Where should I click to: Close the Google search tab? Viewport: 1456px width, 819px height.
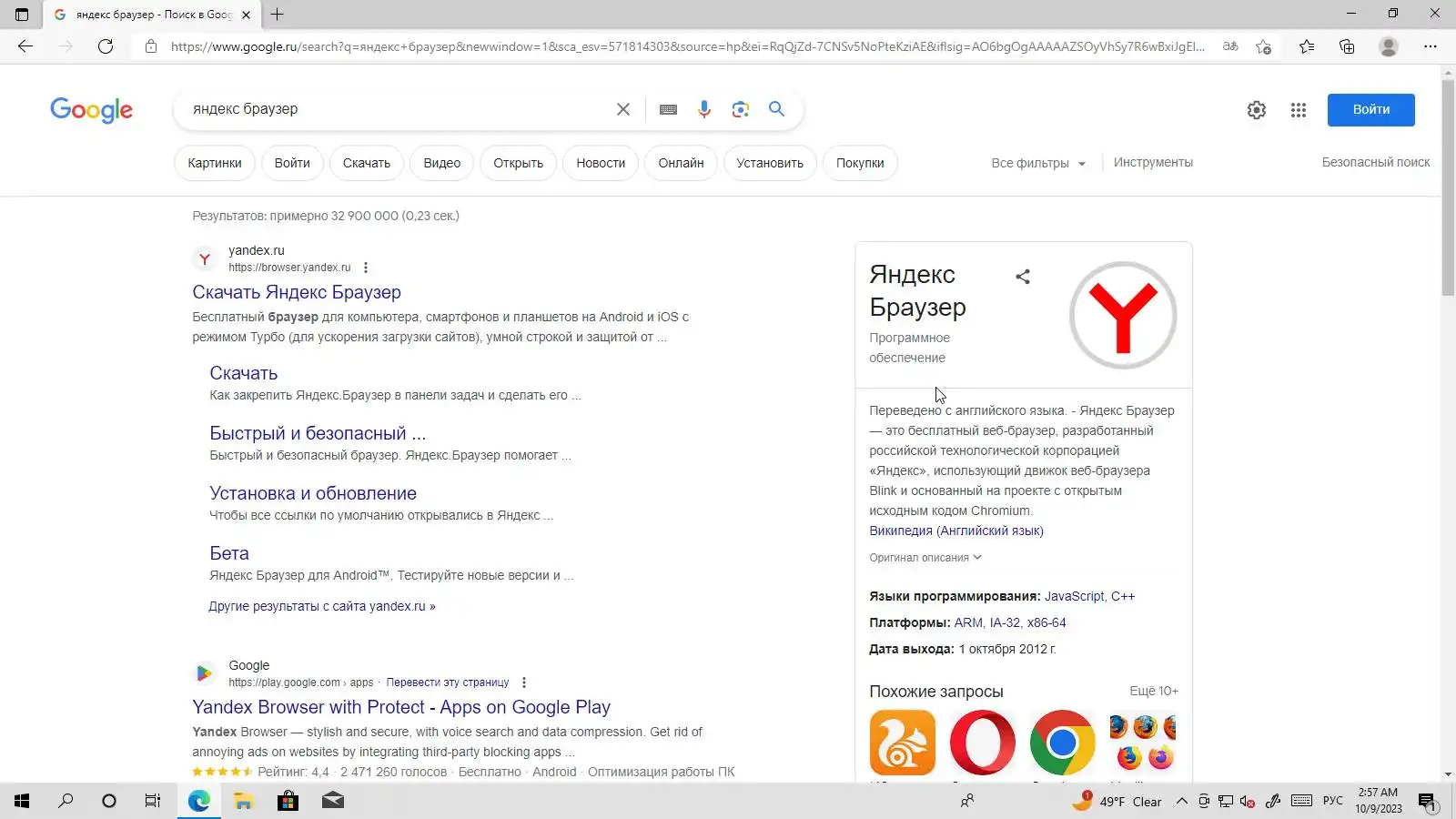point(246,15)
